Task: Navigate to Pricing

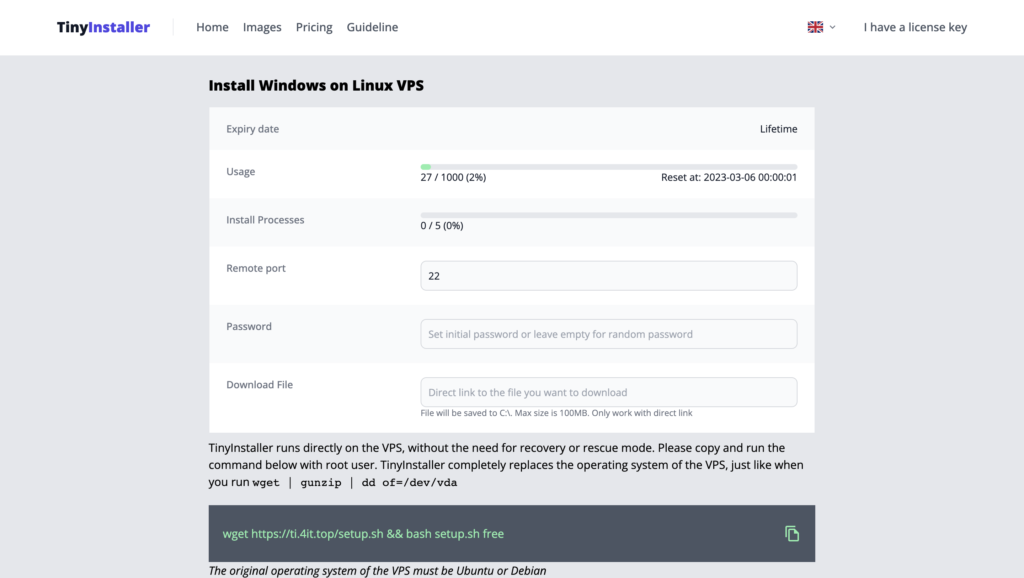Action: tap(314, 27)
